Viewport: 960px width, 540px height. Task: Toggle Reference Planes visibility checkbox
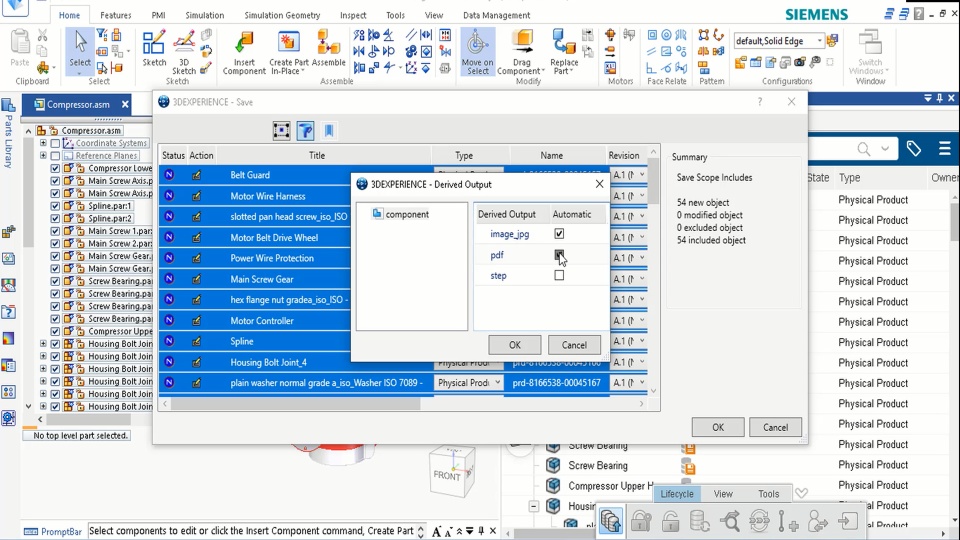[x=55, y=156]
